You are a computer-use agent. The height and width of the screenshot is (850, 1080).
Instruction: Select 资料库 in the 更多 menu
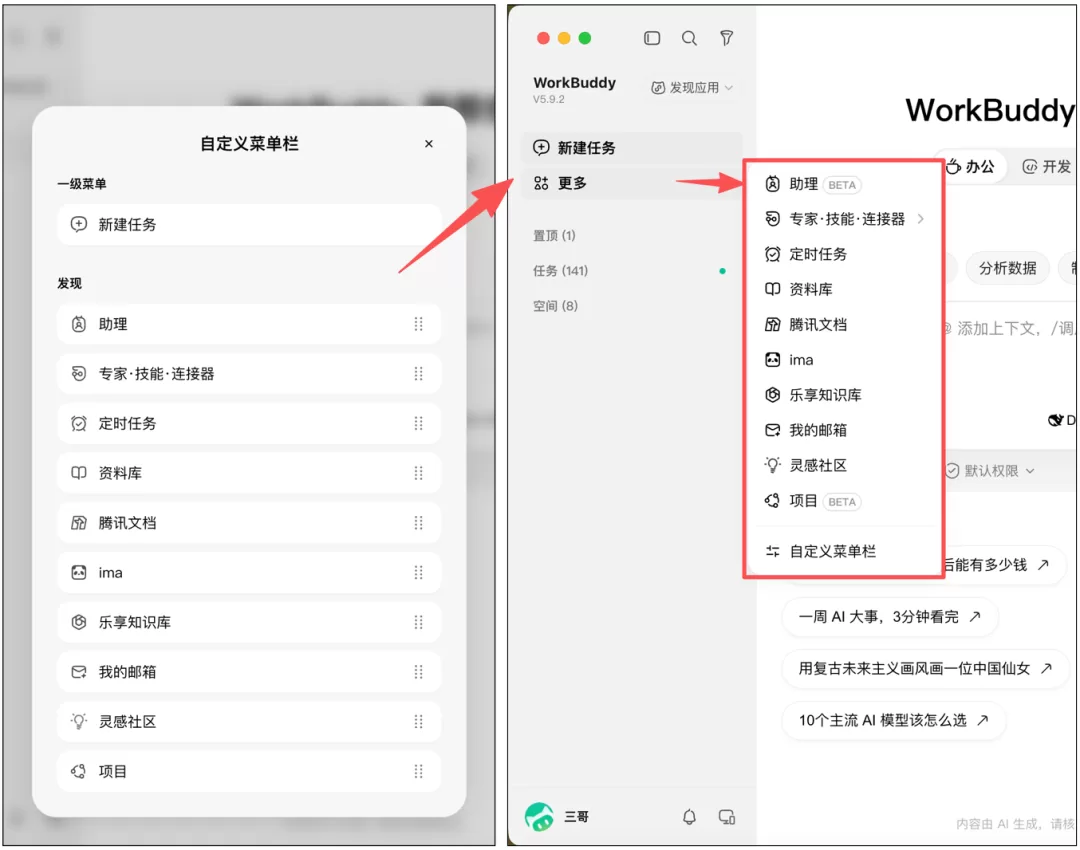844,289
